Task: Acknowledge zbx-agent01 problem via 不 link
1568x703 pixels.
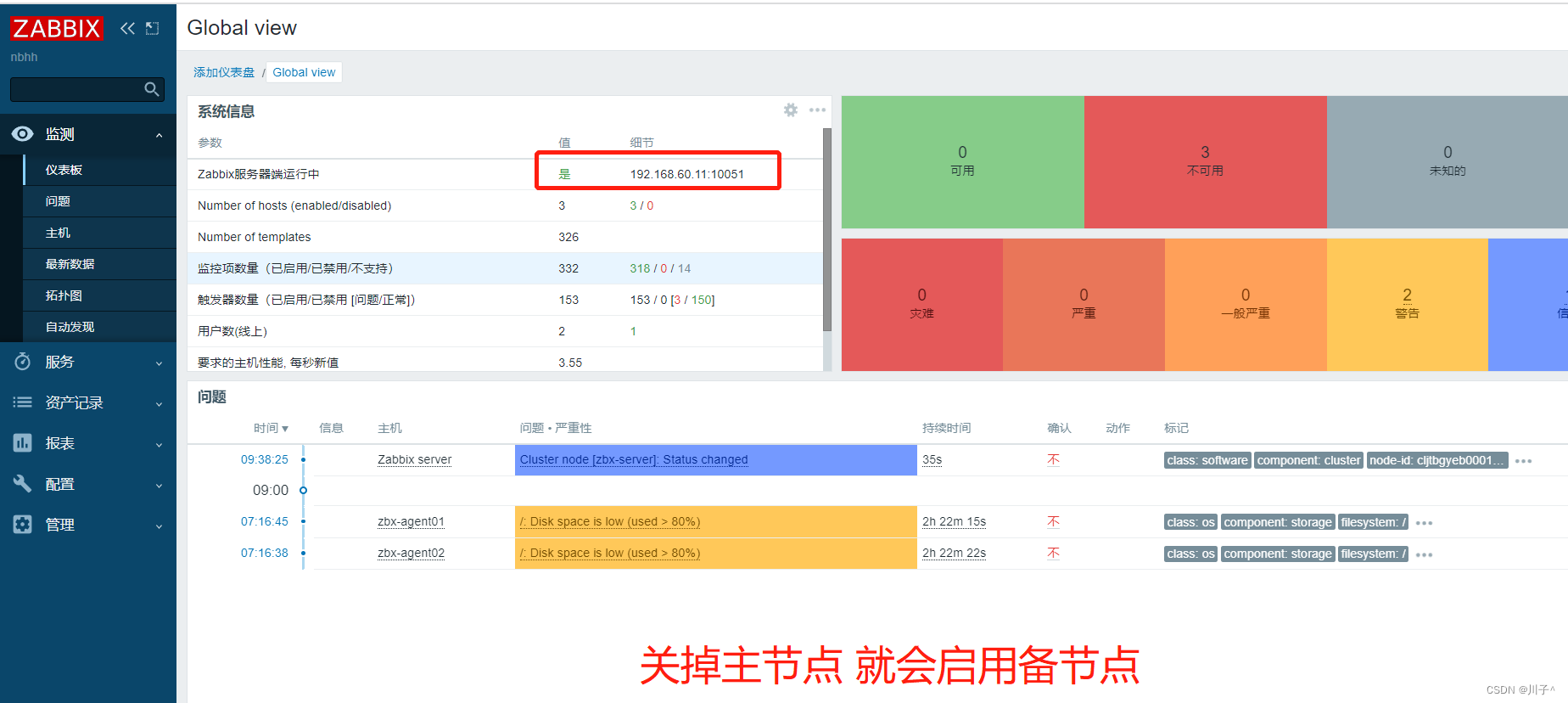Action: pyautogui.click(x=1053, y=521)
